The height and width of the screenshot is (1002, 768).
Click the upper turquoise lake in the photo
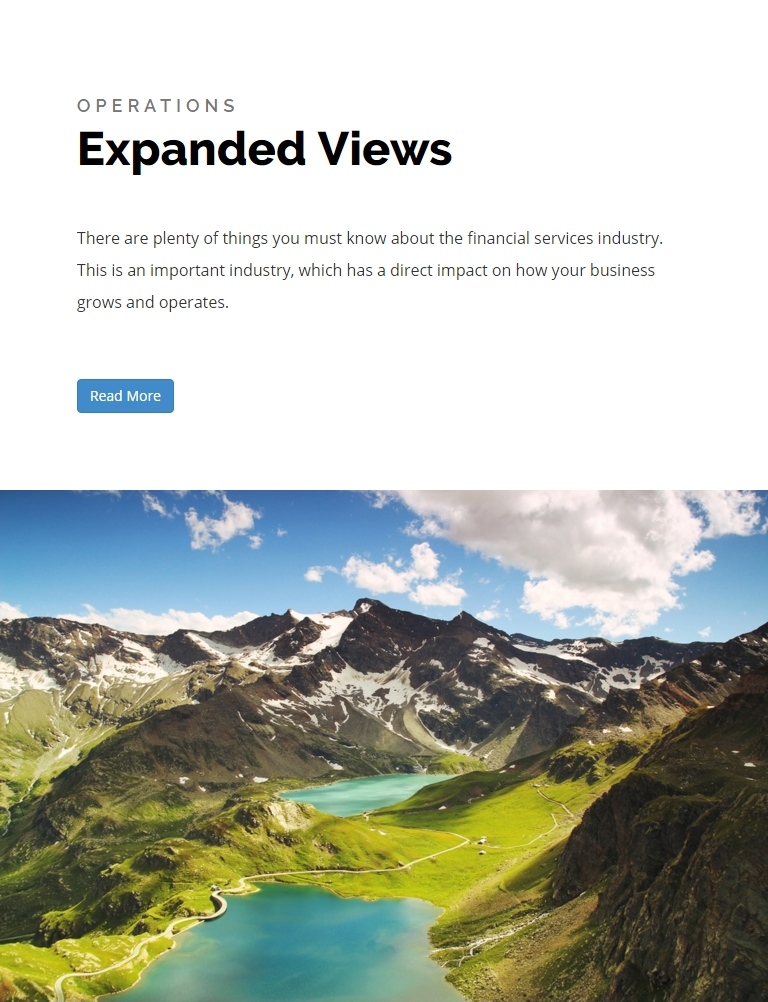[367, 793]
